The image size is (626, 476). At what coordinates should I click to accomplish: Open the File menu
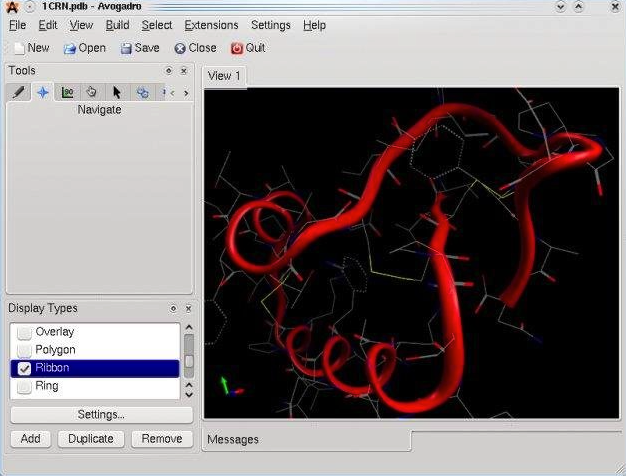coord(18,25)
